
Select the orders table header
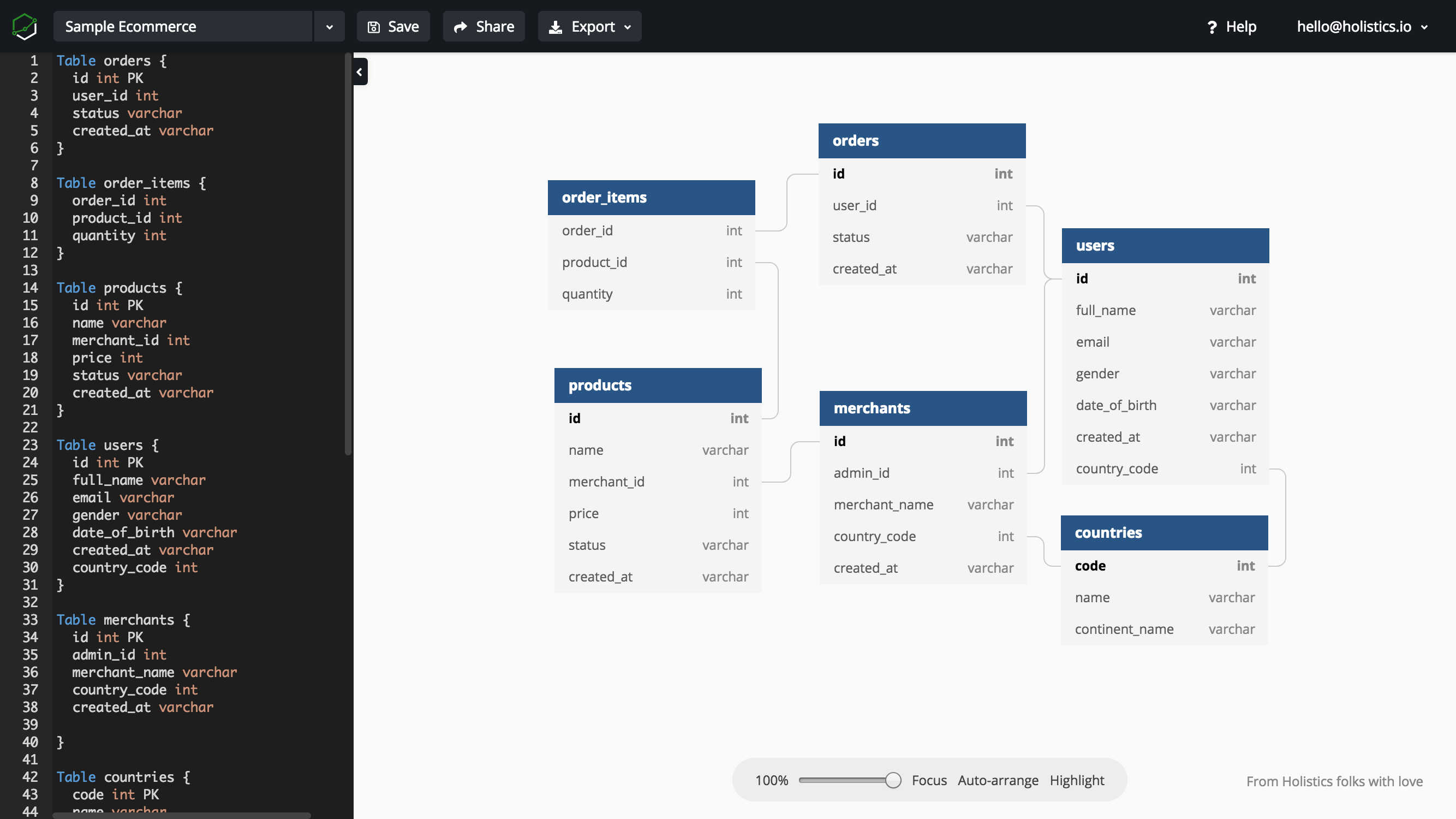click(x=920, y=140)
